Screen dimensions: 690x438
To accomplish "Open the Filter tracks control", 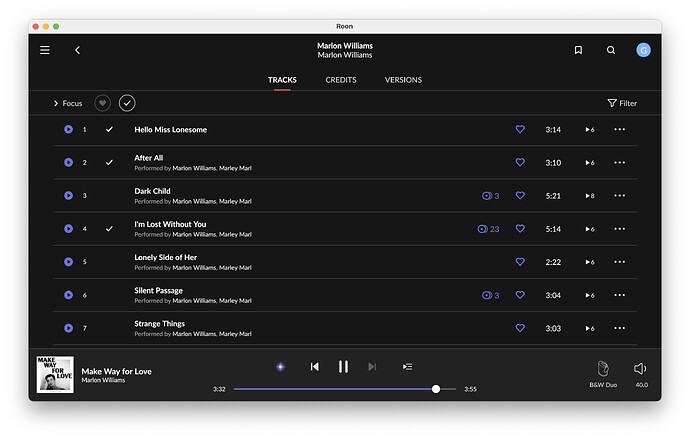I will click(621, 103).
